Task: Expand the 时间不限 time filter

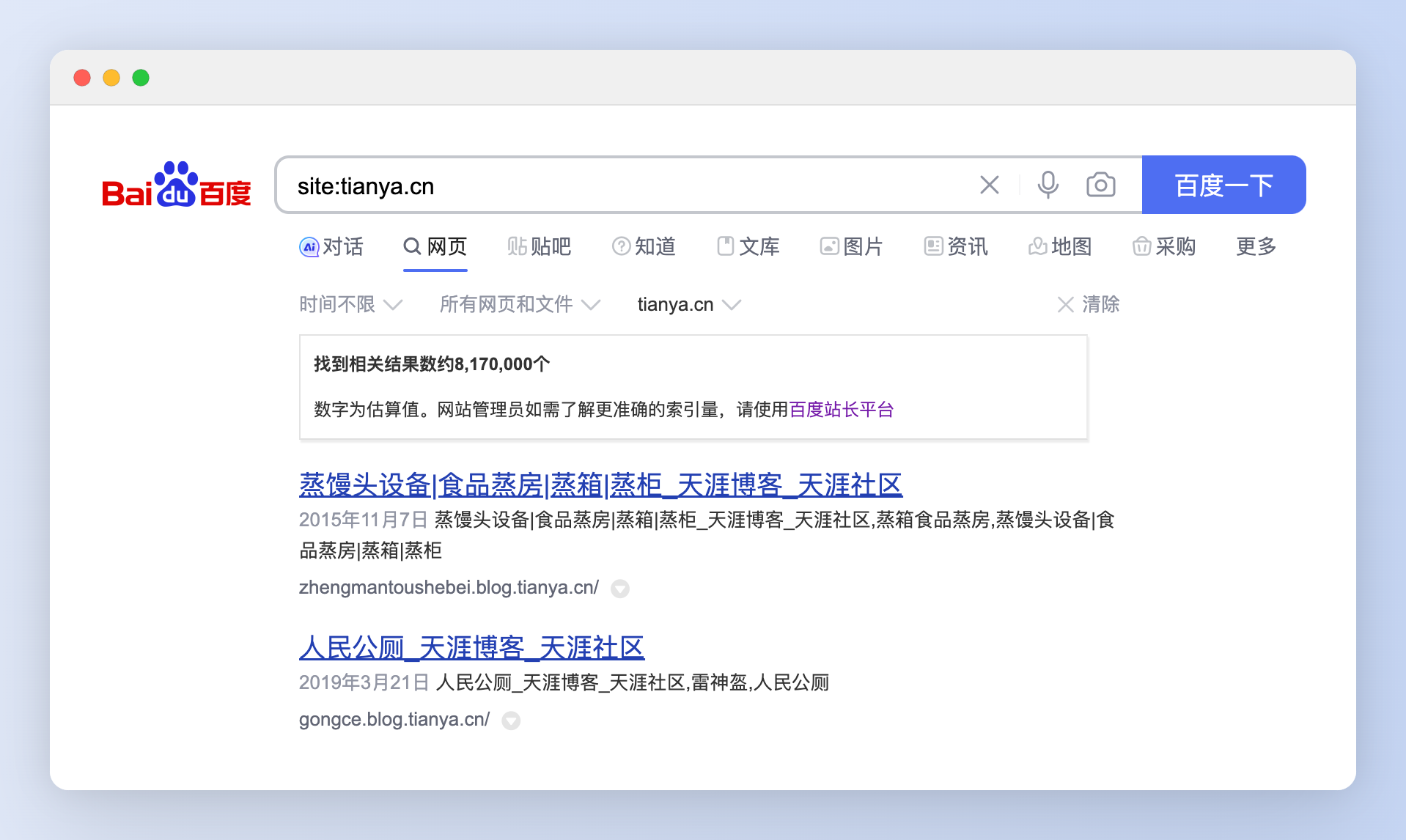Action: 351,304
